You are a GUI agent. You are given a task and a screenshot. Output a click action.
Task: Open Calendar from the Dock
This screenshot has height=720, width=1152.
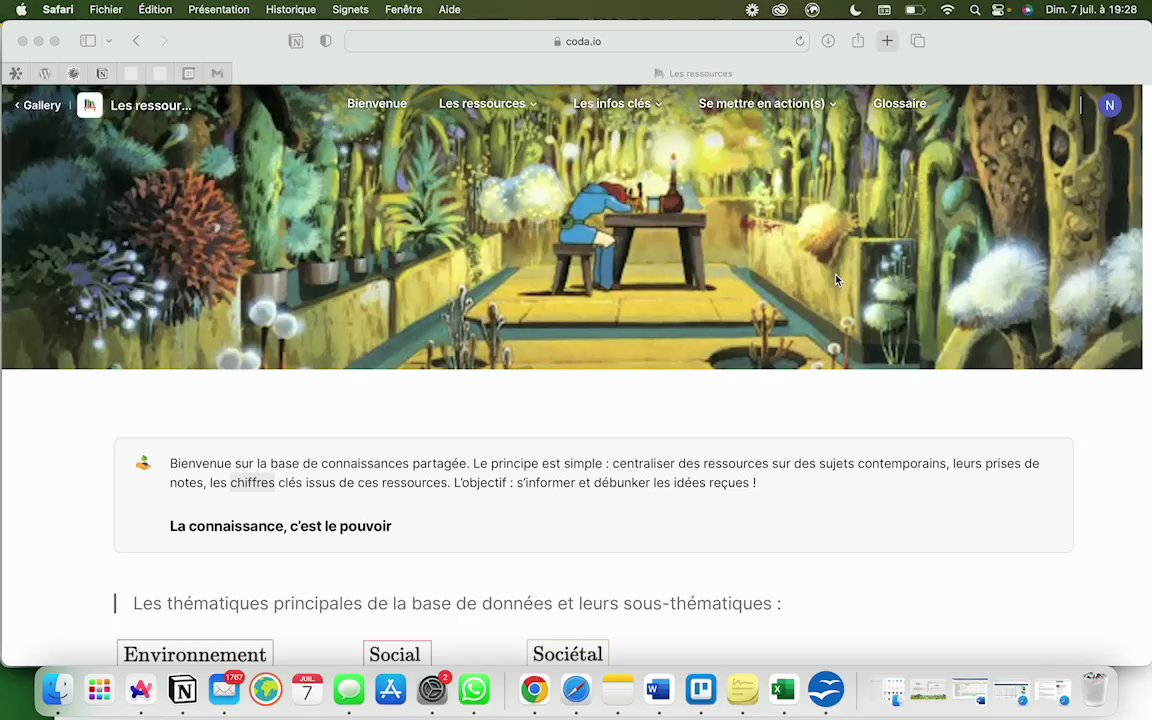click(x=307, y=689)
